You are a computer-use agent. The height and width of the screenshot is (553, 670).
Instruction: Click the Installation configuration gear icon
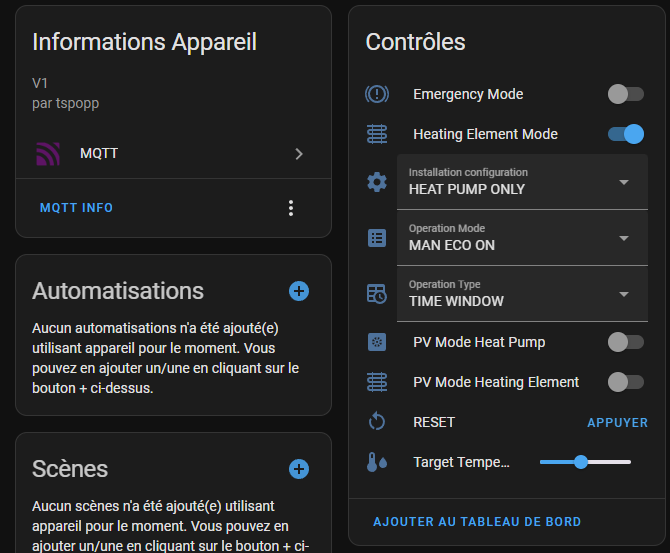[x=377, y=182]
